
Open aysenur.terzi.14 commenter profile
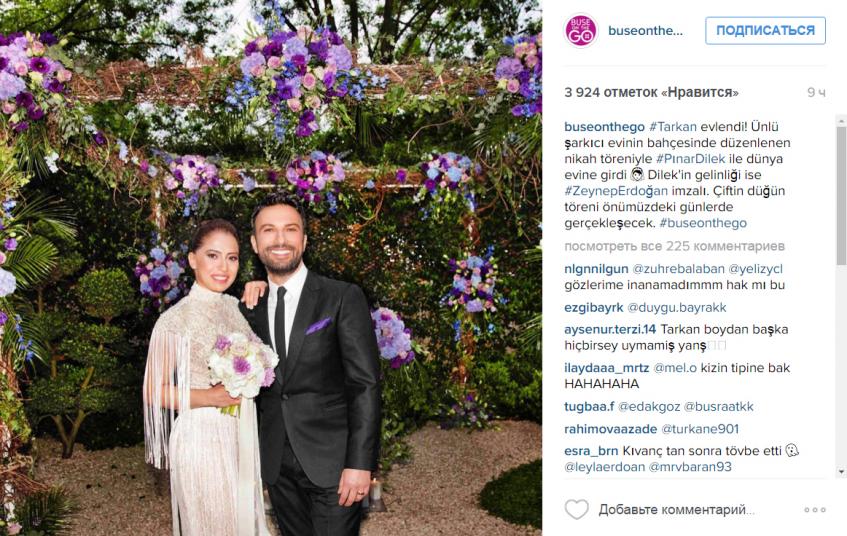coord(610,330)
